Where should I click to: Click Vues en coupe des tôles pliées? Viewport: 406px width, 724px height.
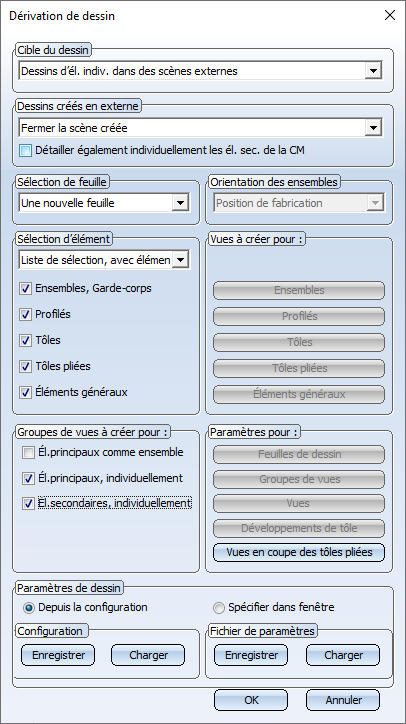click(299, 553)
